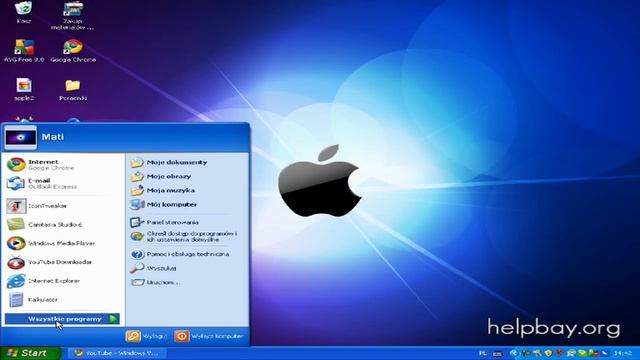Open the Zakup materiałów desktop shortcut

pyautogui.click(x=73, y=16)
